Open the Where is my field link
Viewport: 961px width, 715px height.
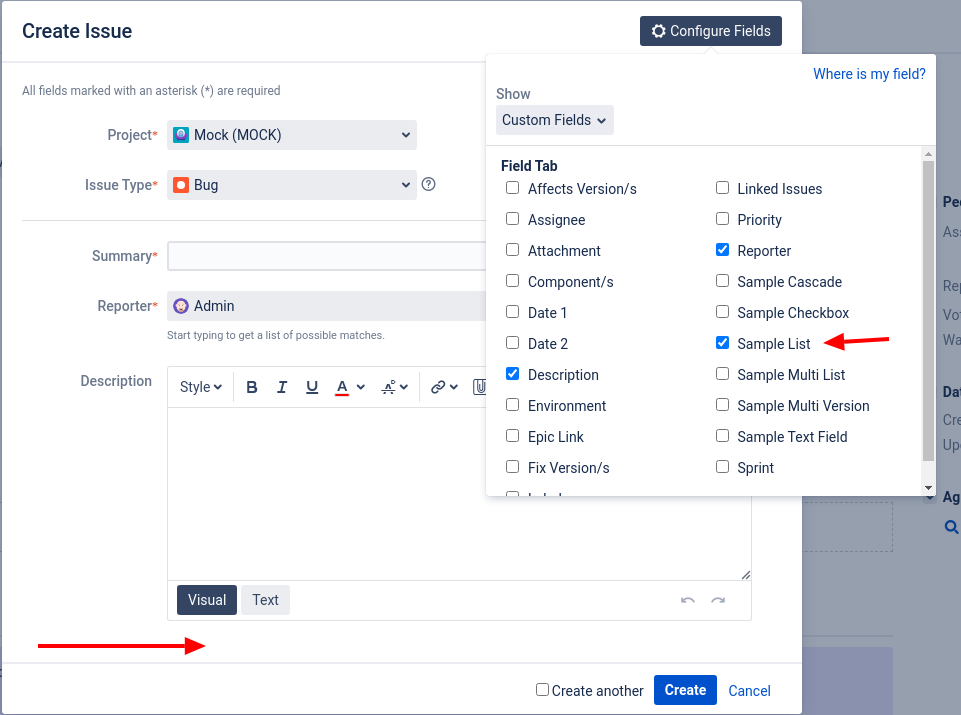click(869, 74)
